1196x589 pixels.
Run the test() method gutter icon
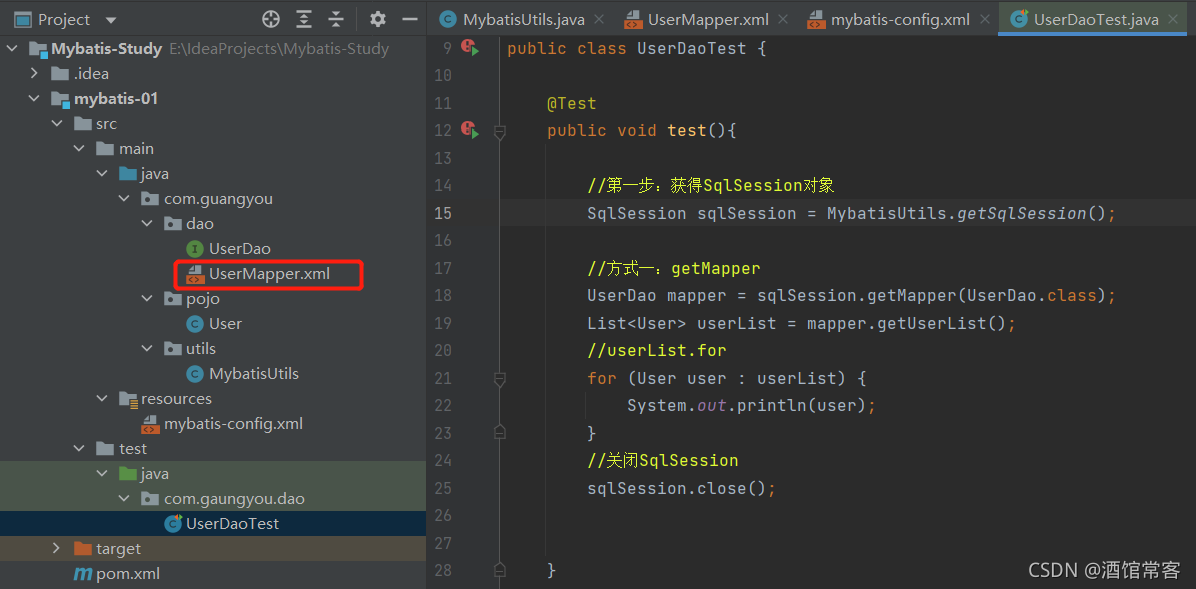click(470, 130)
